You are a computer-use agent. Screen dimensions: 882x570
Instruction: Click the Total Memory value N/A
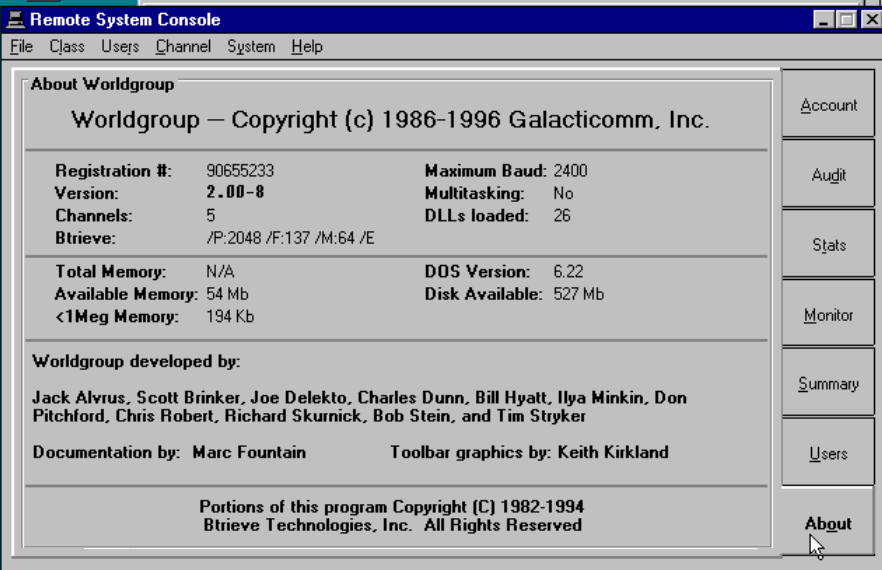(x=220, y=272)
